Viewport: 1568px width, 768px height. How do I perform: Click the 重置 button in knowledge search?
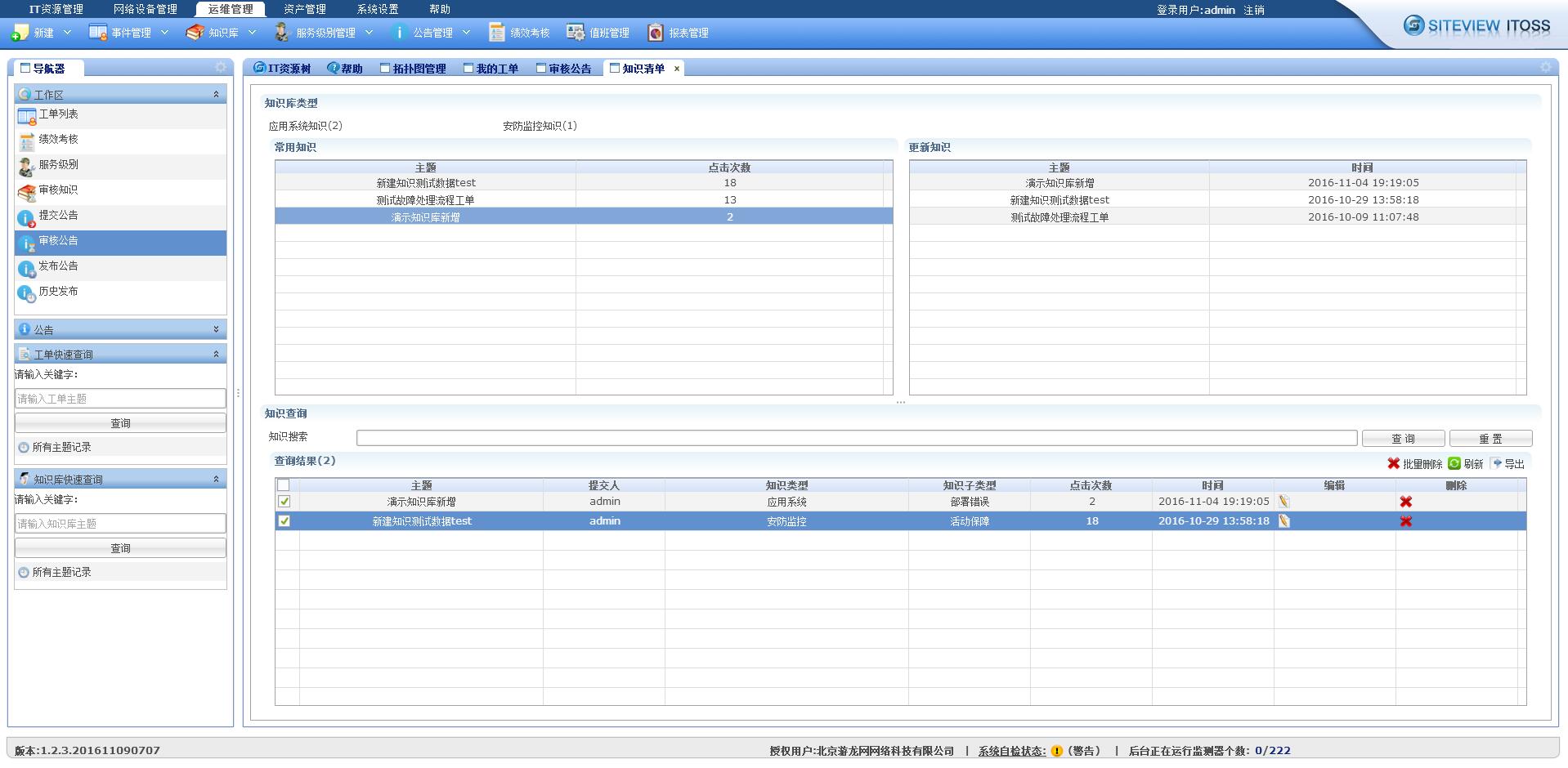[x=1490, y=439]
